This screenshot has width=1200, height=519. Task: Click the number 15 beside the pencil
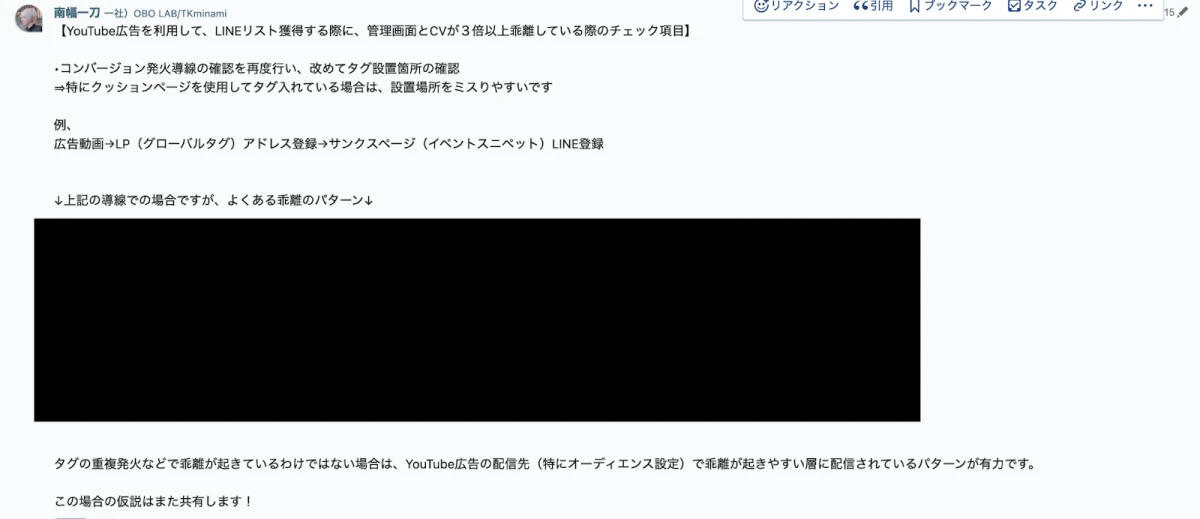point(1170,13)
